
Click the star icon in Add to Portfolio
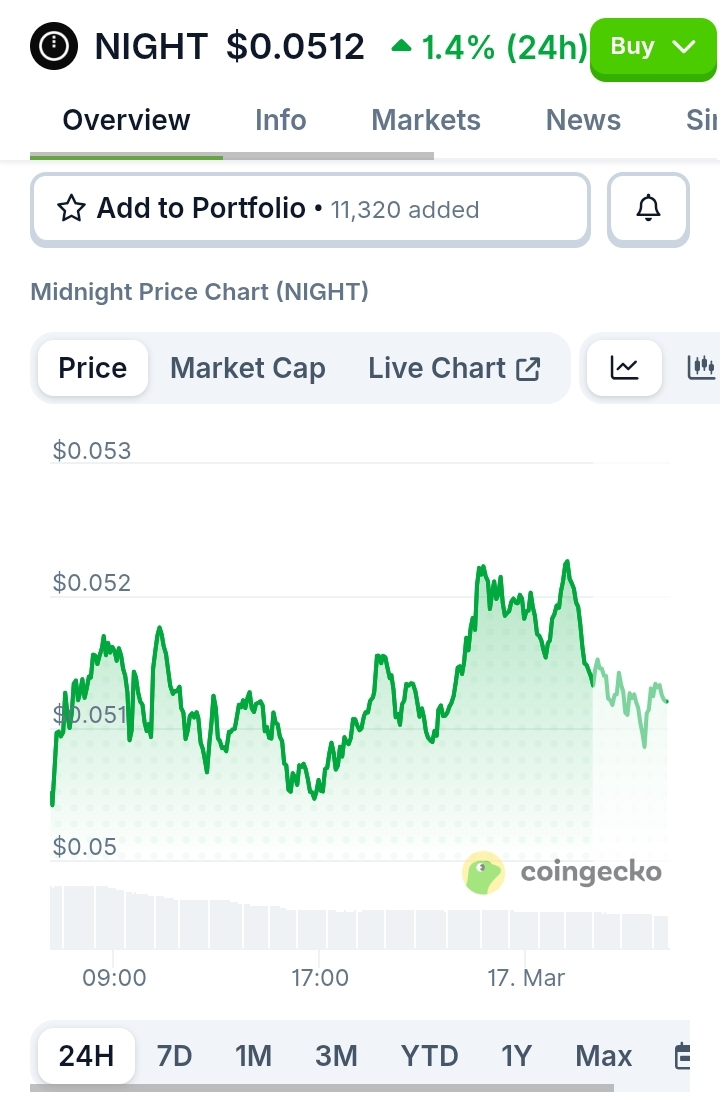tap(71, 208)
